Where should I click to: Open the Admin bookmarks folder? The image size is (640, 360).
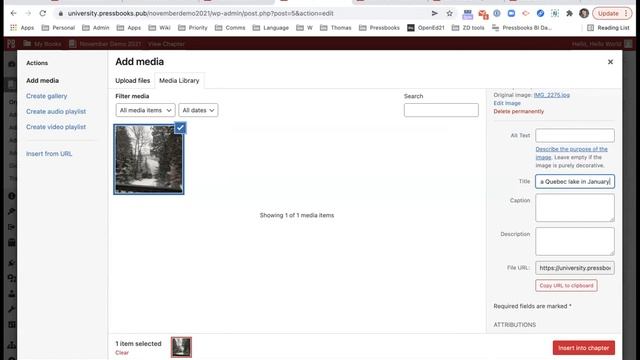(96, 28)
